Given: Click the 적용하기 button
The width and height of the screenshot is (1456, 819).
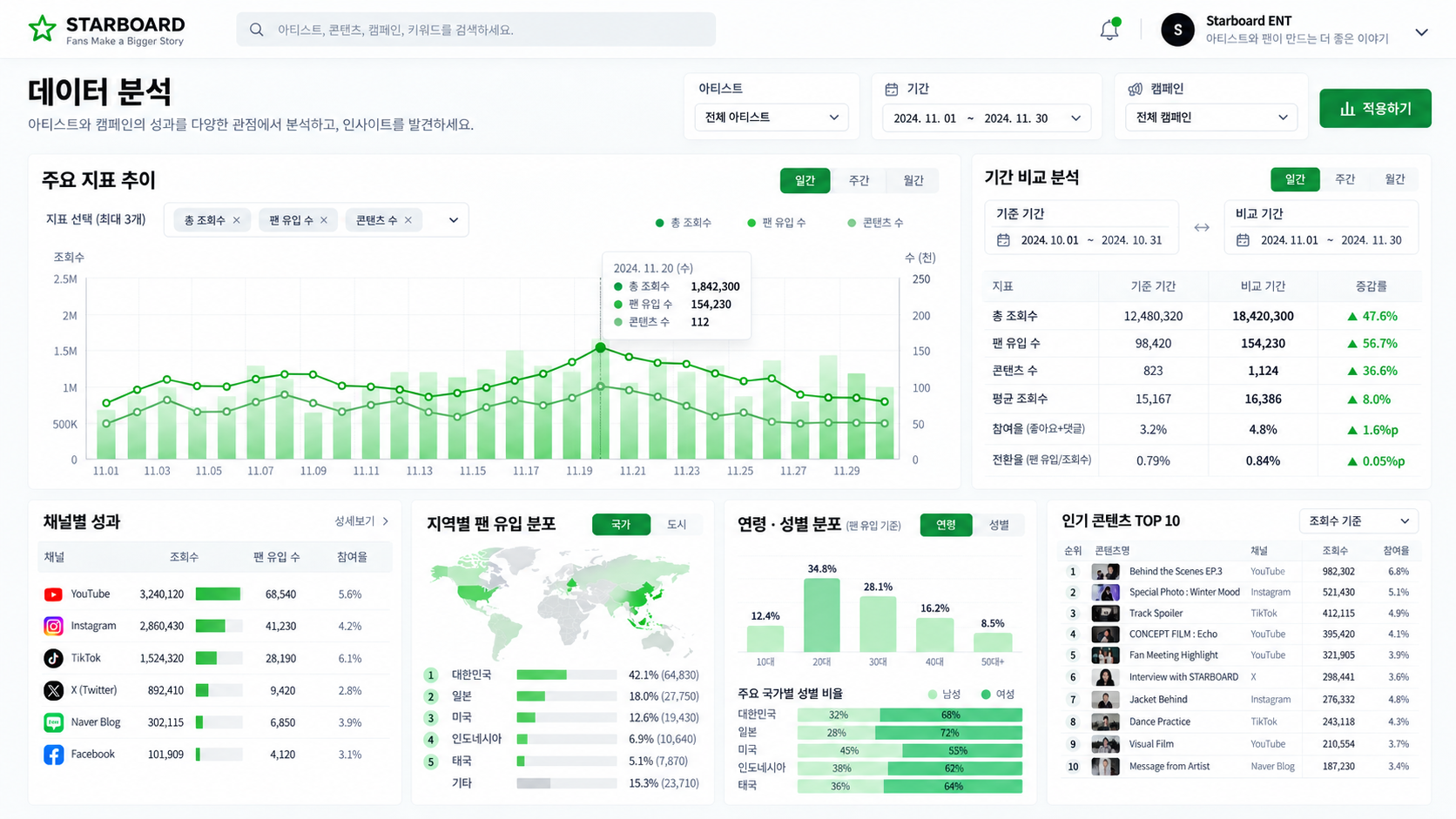Looking at the screenshot, I should (x=1375, y=109).
